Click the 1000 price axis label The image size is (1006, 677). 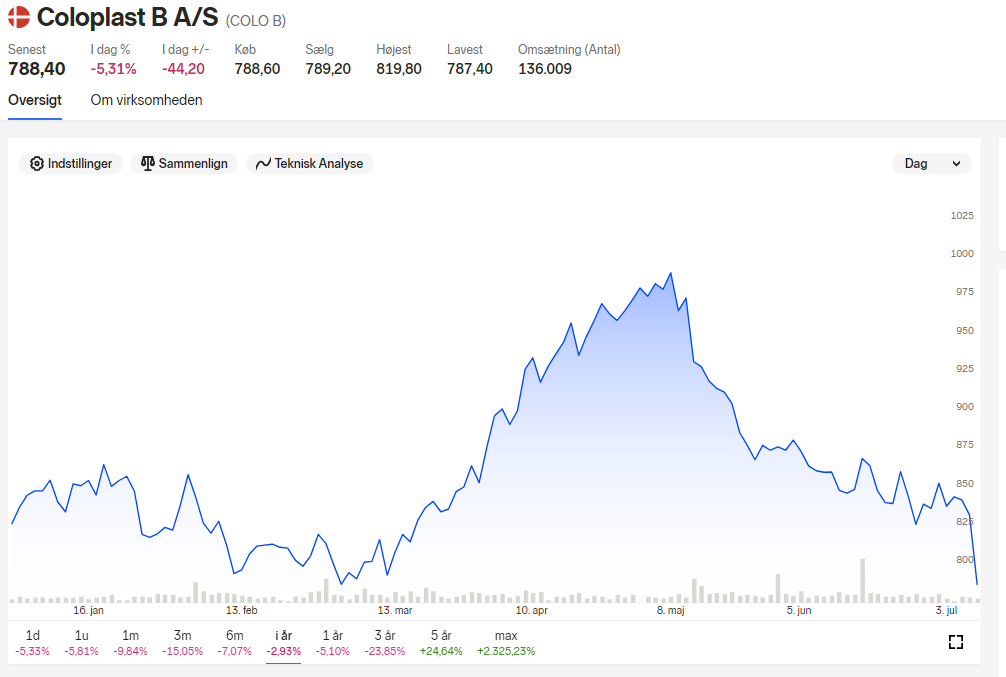[962, 253]
